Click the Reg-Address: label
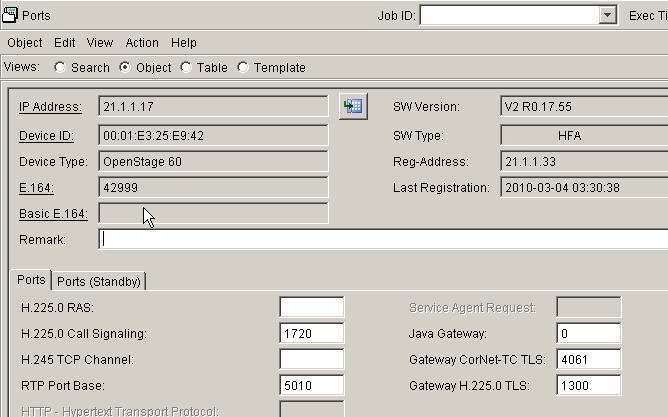 431,162
